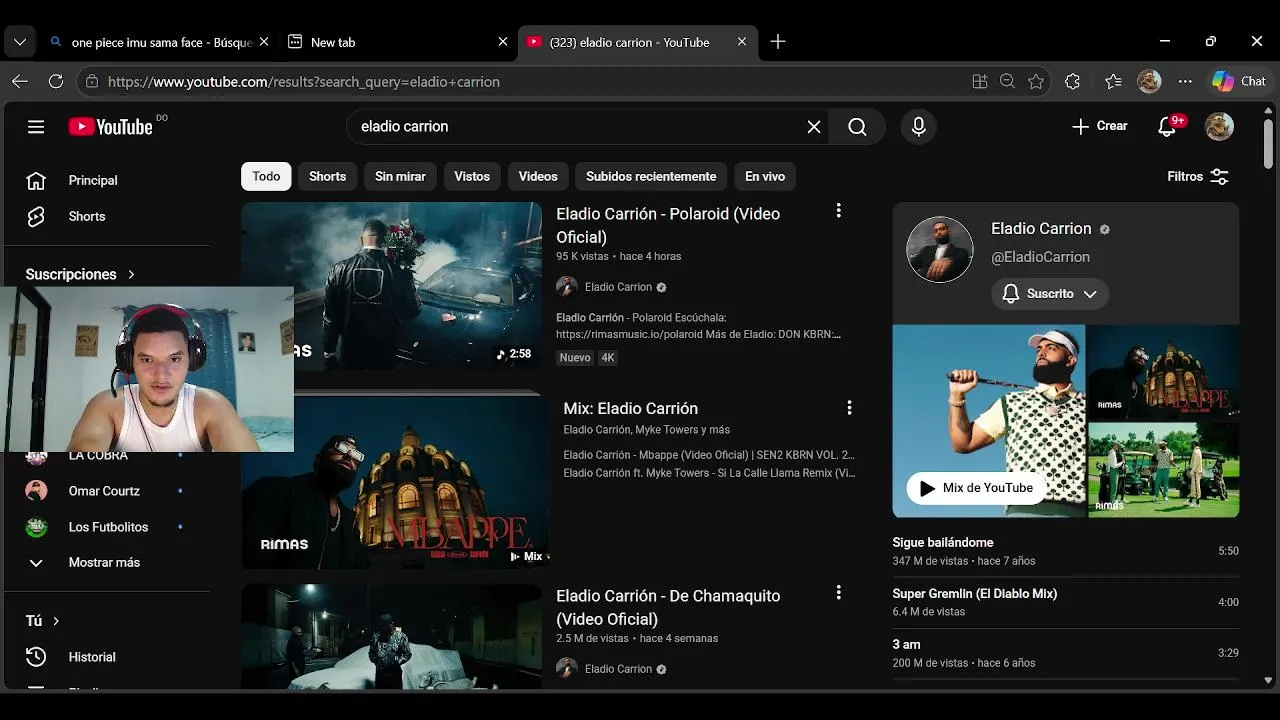
Task: Bookmark this page with the star icon
Action: coord(1036,82)
